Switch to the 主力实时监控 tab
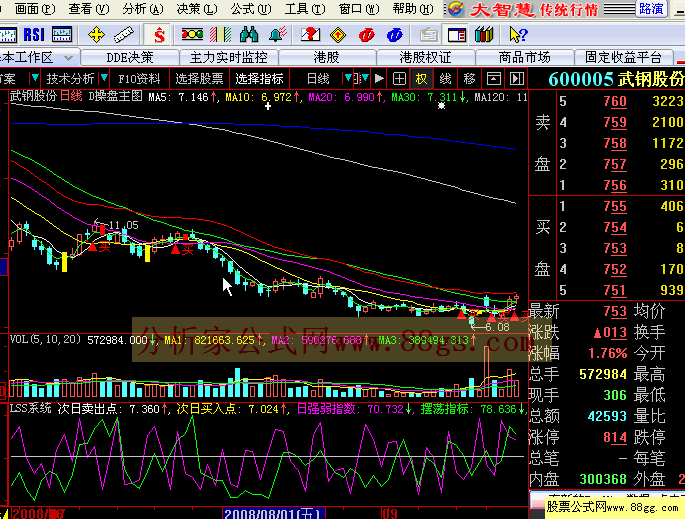 pos(228,57)
